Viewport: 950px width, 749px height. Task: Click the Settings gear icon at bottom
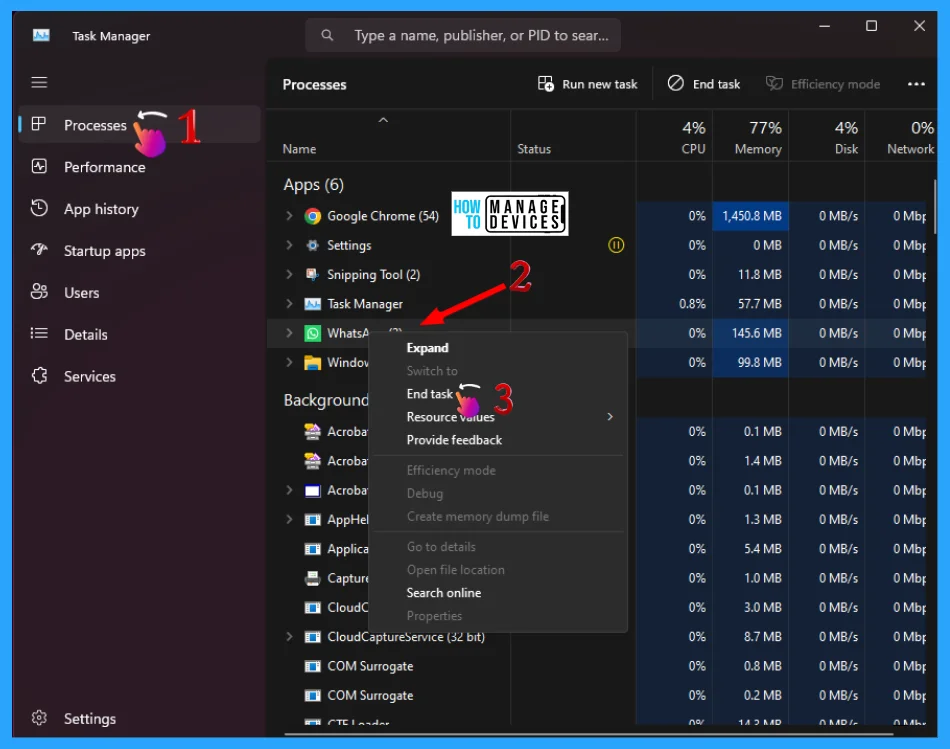coord(39,717)
